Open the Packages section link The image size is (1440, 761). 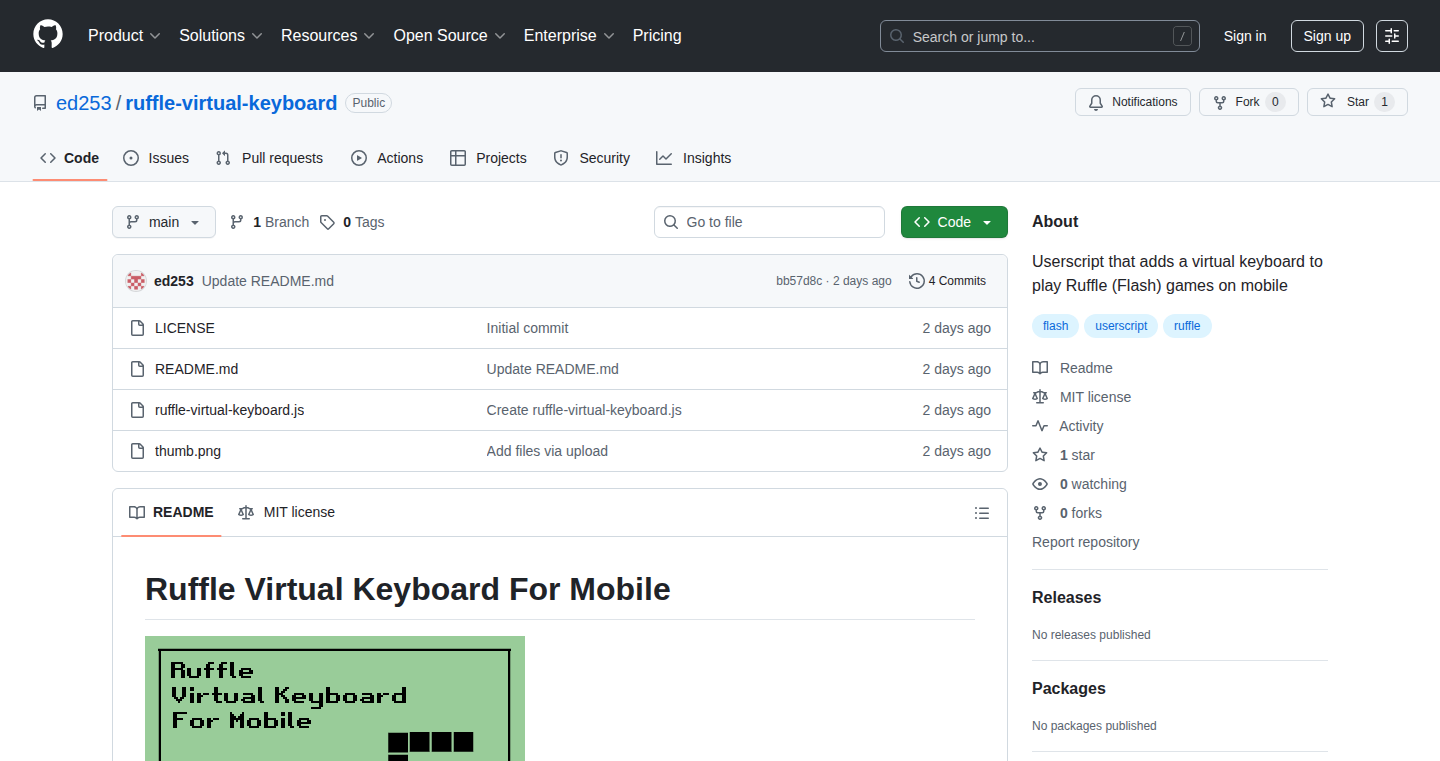click(x=1069, y=688)
